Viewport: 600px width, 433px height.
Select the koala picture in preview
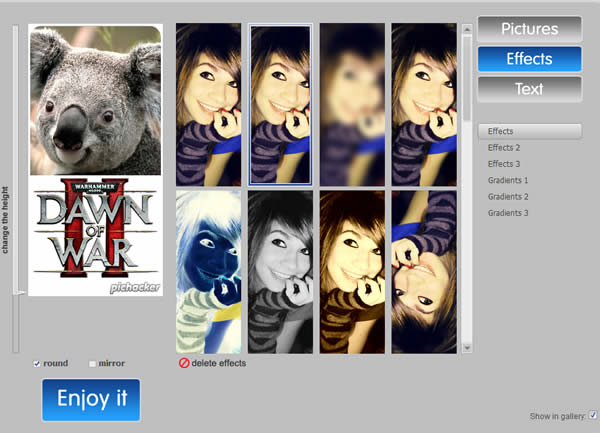pyautogui.click(x=96, y=100)
